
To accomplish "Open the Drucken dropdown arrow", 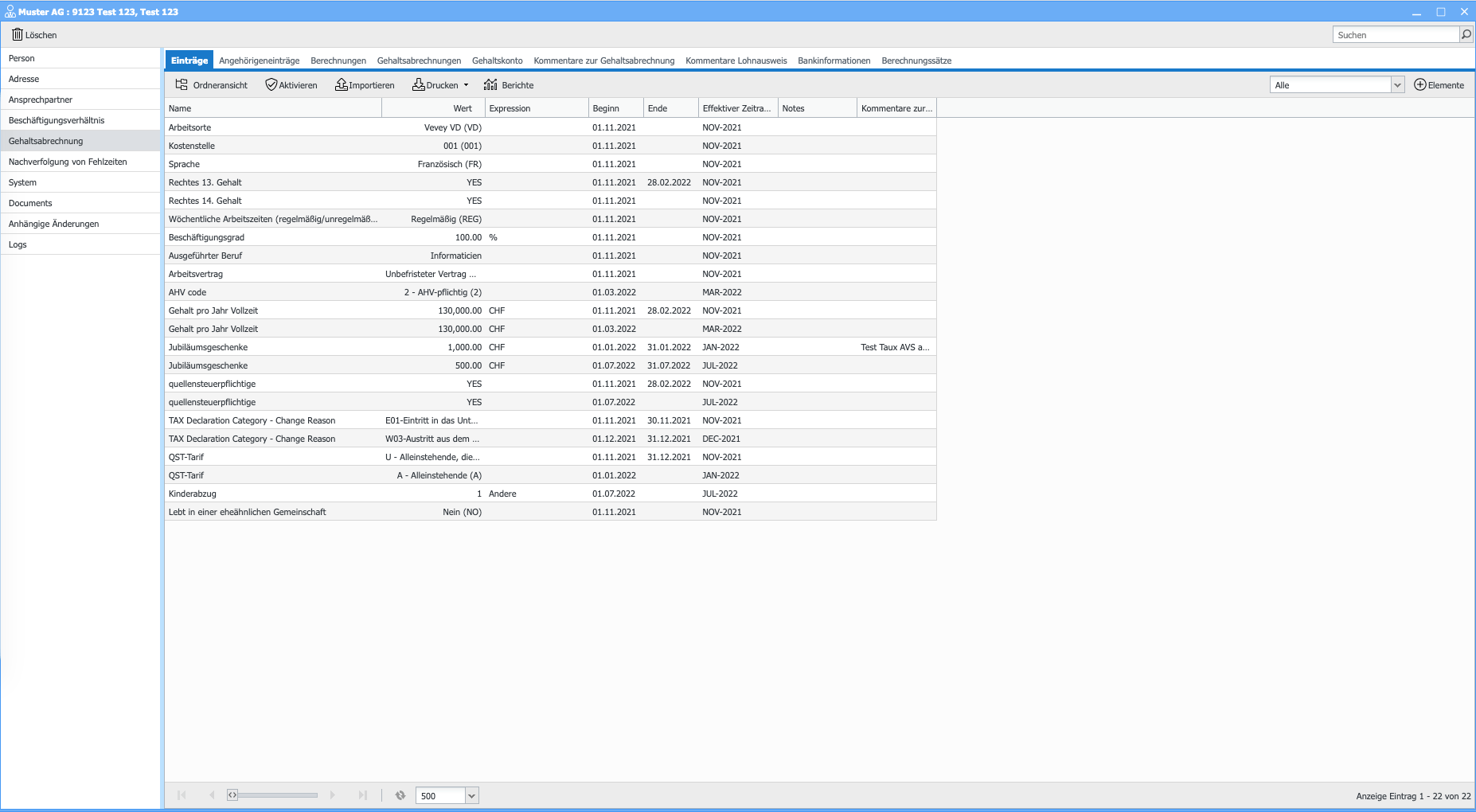I will 466,85.
